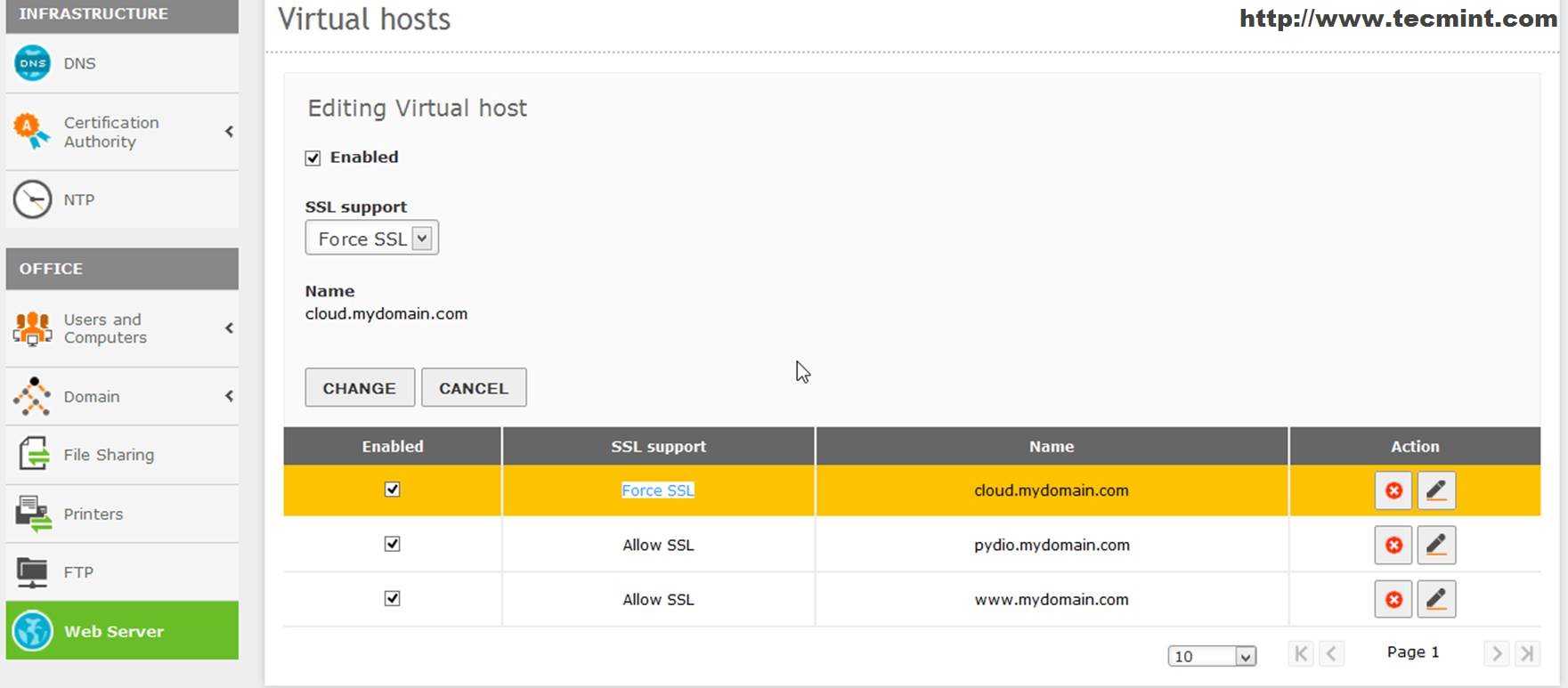Click the NTP clock icon
This screenshot has height=688, width=1568.
(x=33, y=199)
